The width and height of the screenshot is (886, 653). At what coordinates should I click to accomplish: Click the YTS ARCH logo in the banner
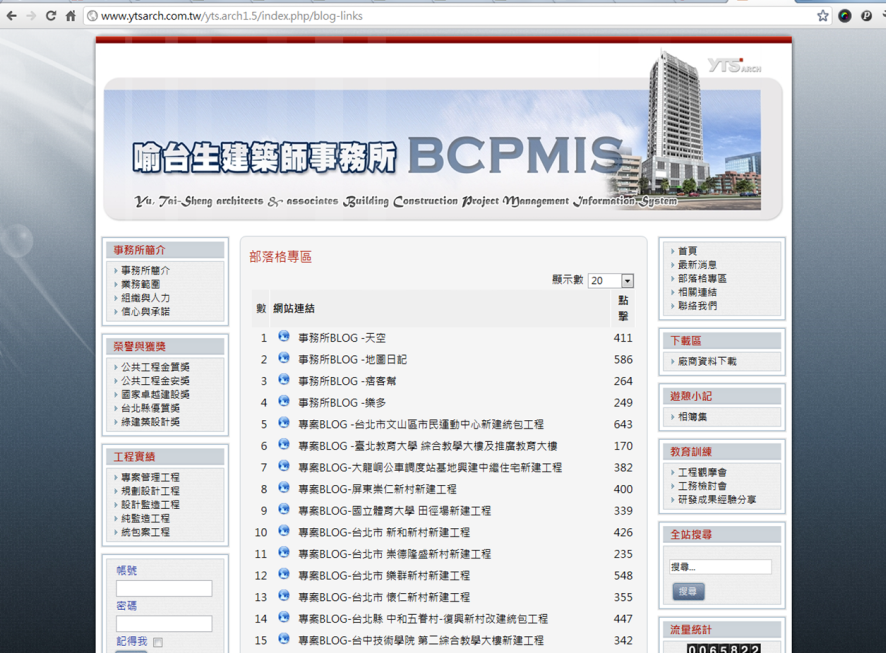pos(734,66)
